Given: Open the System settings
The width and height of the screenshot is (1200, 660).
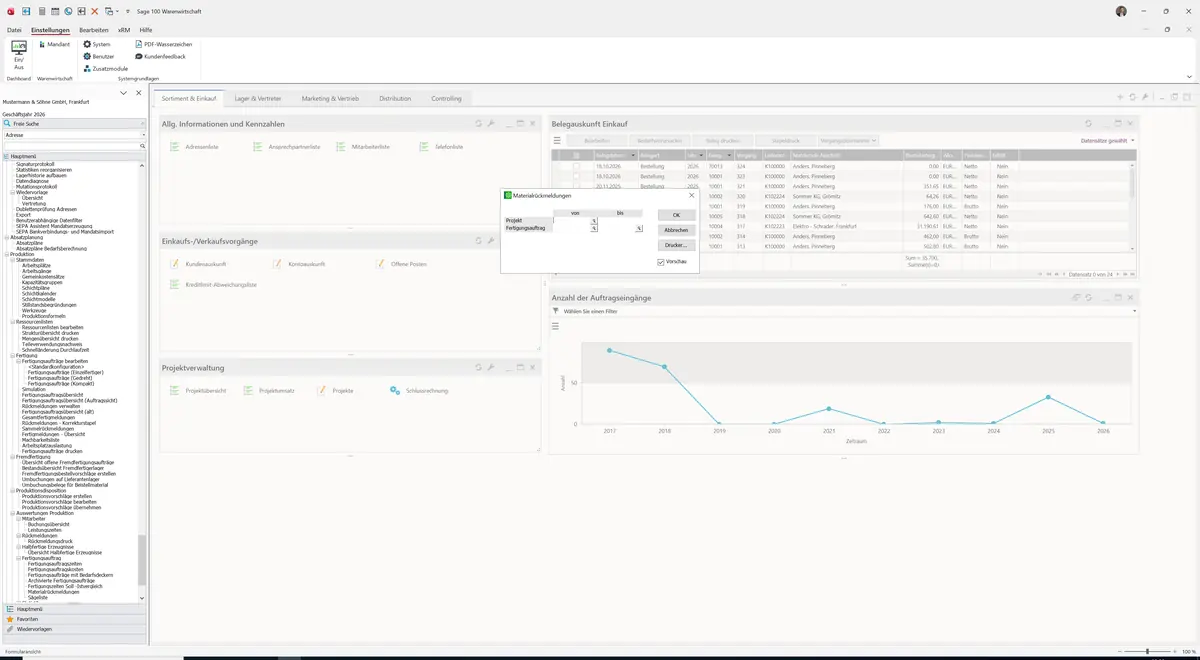Looking at the screenshot, I should tap(97, 44).
